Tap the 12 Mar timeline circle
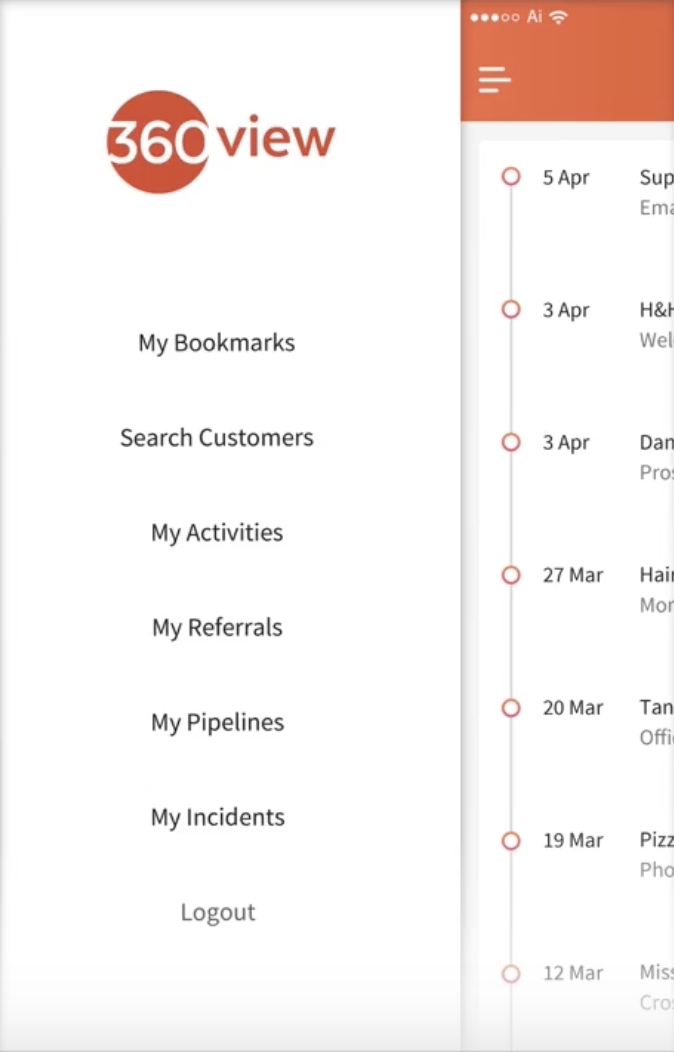The width and height of the screenshot is (674, 1052). click(511, 973)
